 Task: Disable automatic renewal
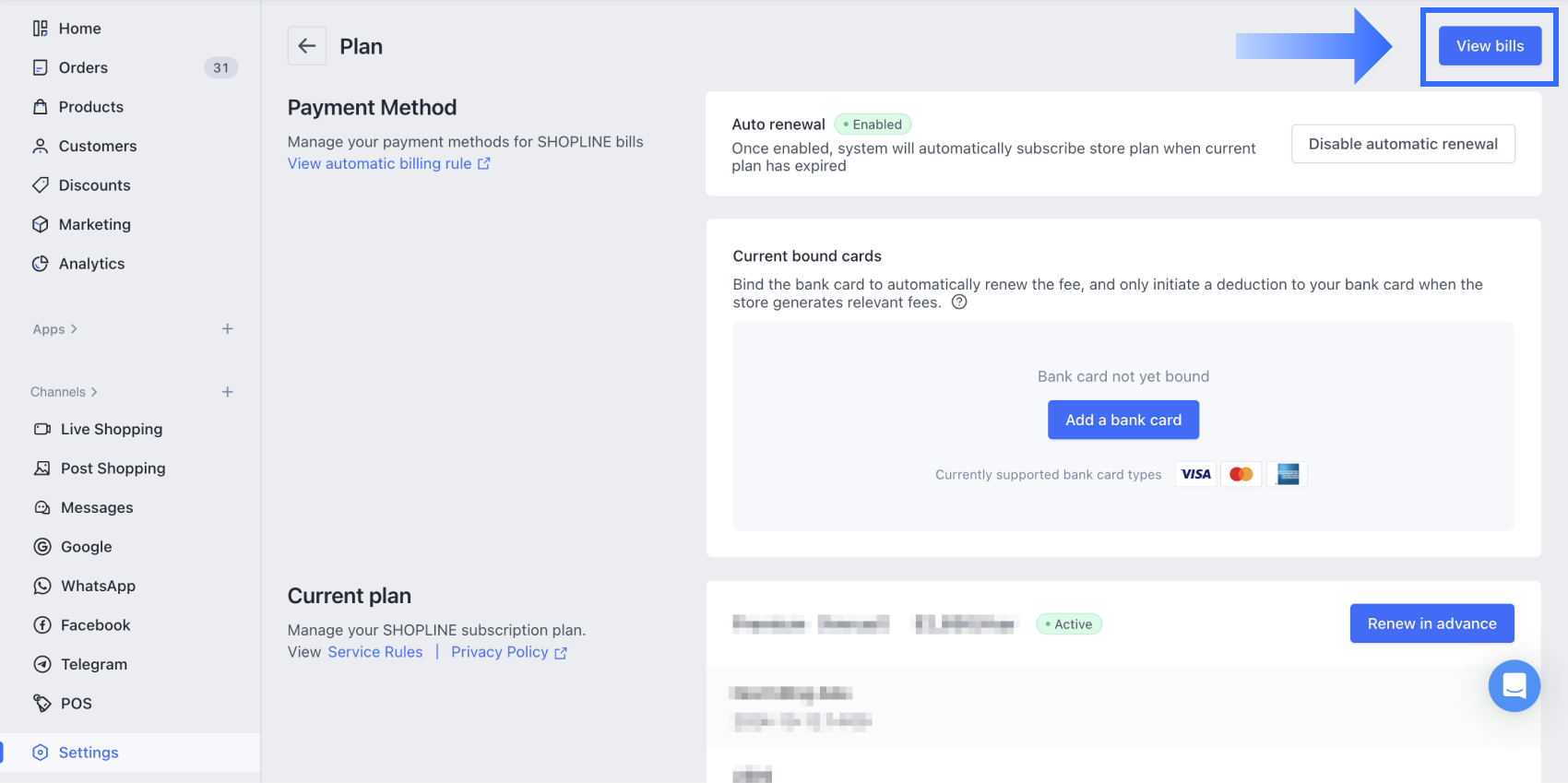[x=1402, y=144]
